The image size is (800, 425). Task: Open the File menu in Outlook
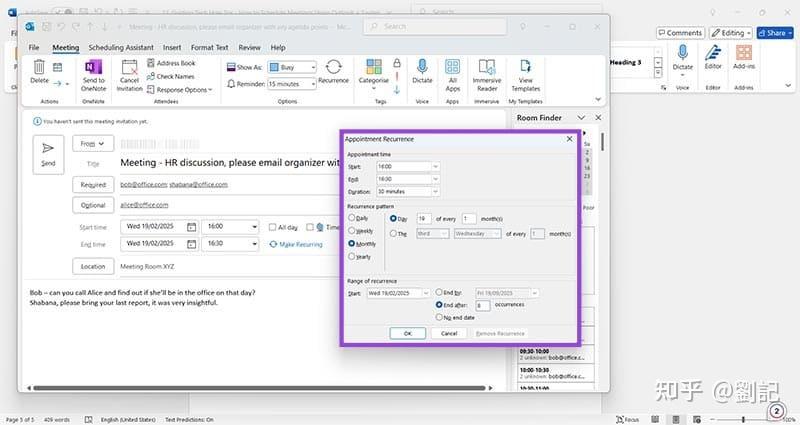point(34,47)
